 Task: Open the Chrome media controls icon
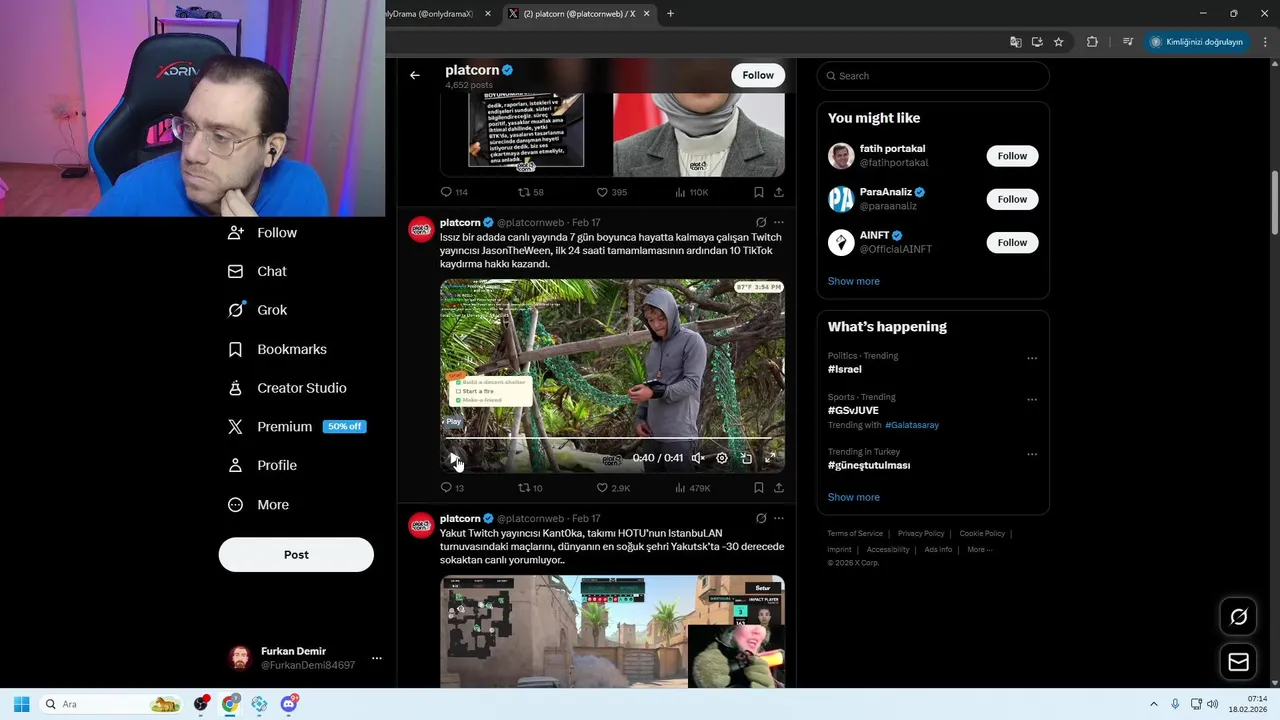click(1127, 42)
